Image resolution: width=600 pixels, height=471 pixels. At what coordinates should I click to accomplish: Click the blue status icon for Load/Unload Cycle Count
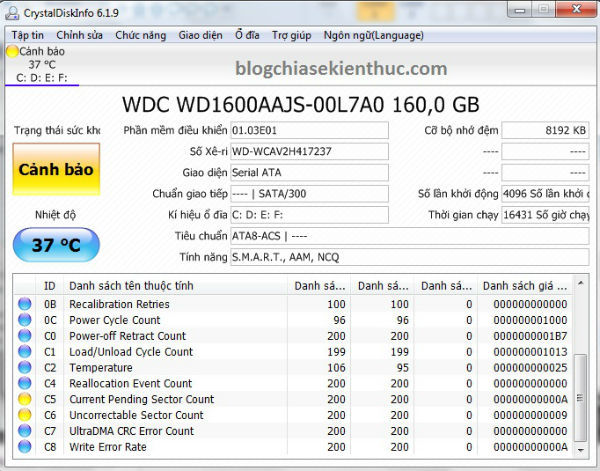pyautogui.click(x=24, y=352)
